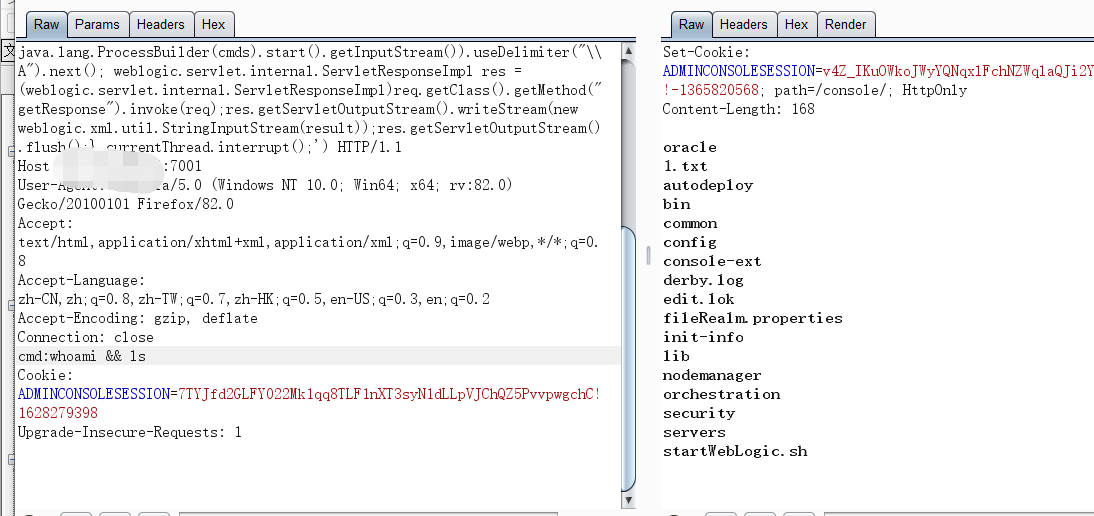Click ADMINCONSOLESESSION cookie name in response

coord(739,71)
